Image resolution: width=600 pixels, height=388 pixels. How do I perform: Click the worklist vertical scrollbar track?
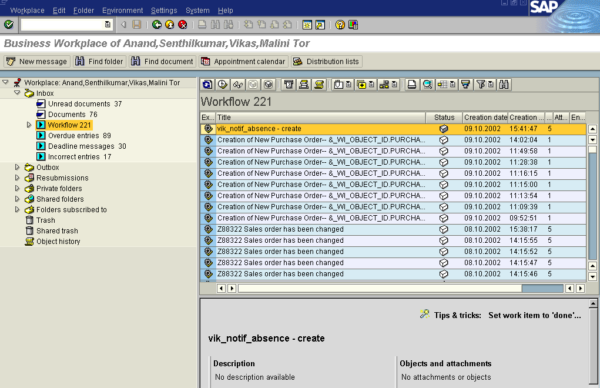pos(592,203)
